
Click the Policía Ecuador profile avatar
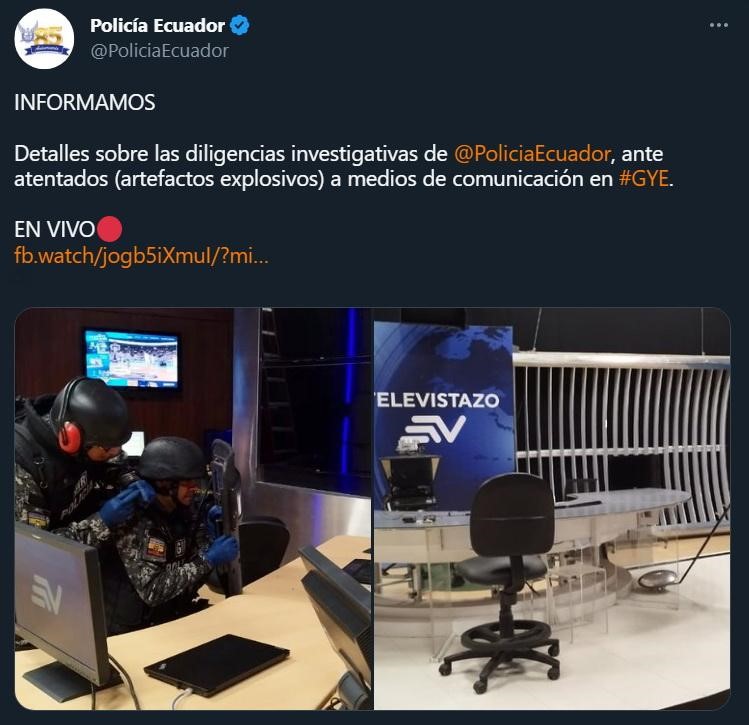click(x=44, y=39)
